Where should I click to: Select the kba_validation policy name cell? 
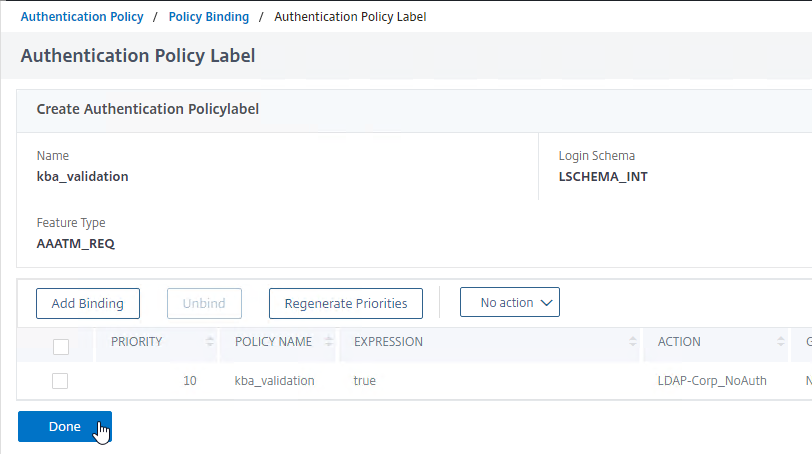[x=274, y=380]
